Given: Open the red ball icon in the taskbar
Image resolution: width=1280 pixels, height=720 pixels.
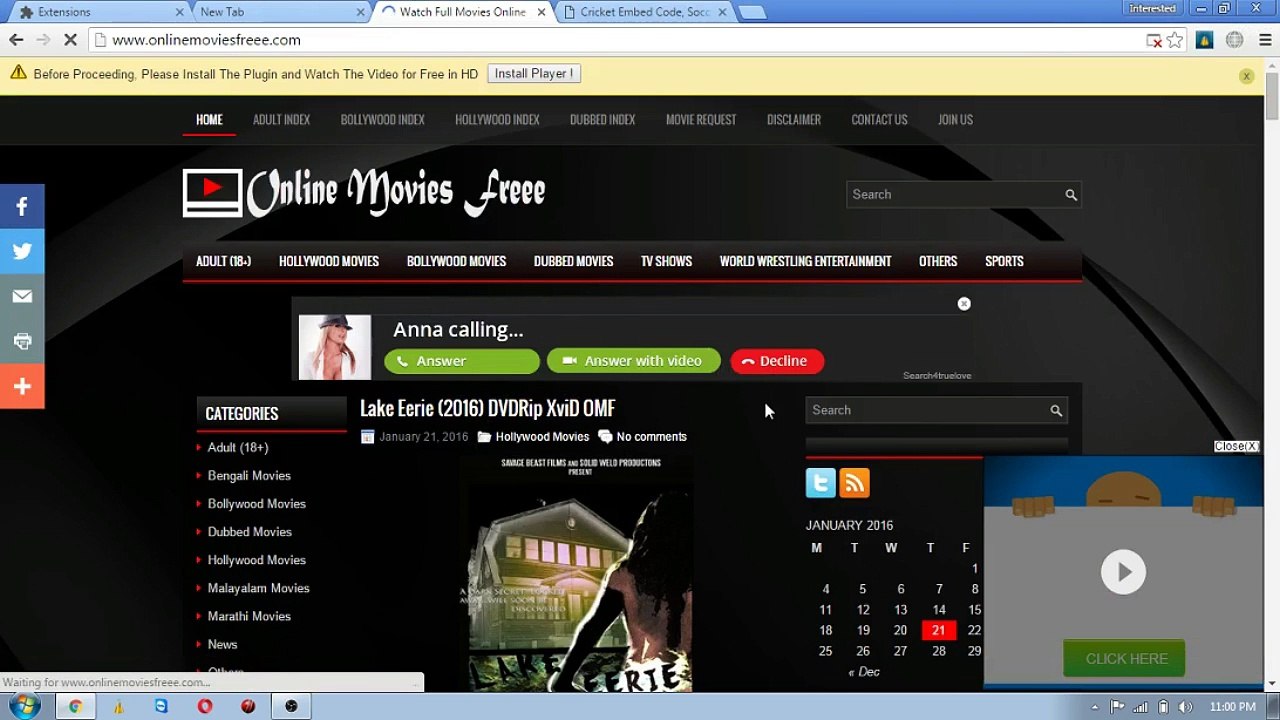Looking at the screenshot, I should coord(248,706).
